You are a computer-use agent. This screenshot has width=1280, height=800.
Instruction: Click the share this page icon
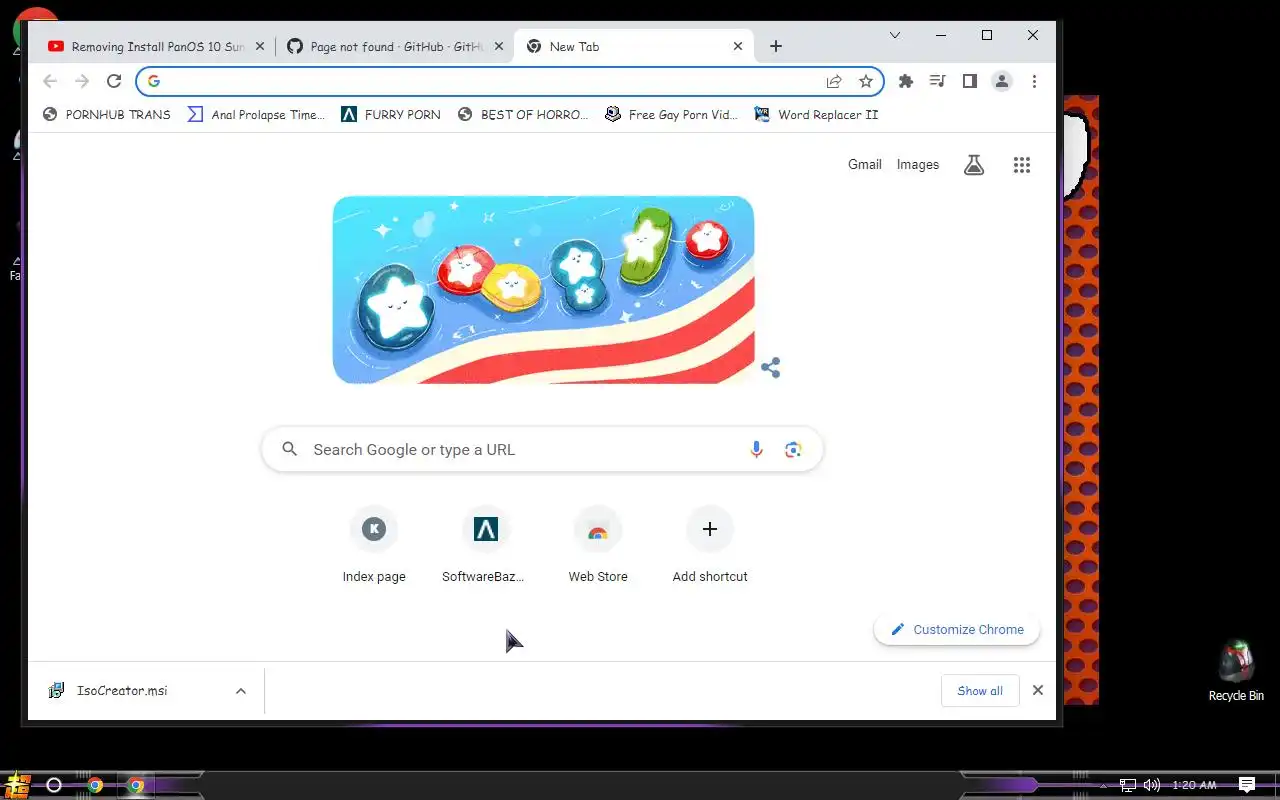click(833, 81)
